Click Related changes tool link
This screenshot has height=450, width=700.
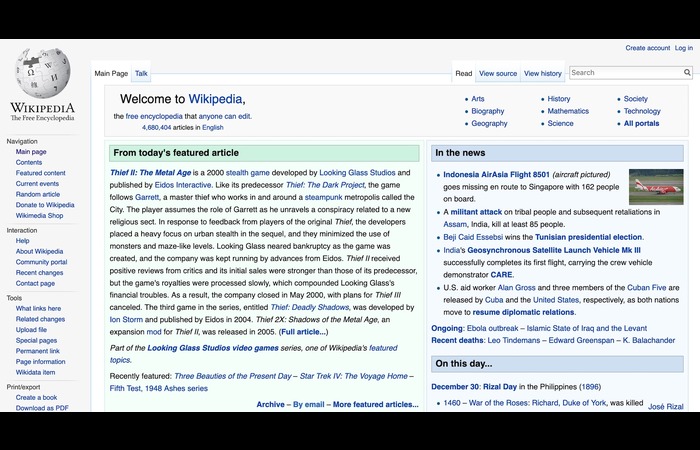point(40,319)
